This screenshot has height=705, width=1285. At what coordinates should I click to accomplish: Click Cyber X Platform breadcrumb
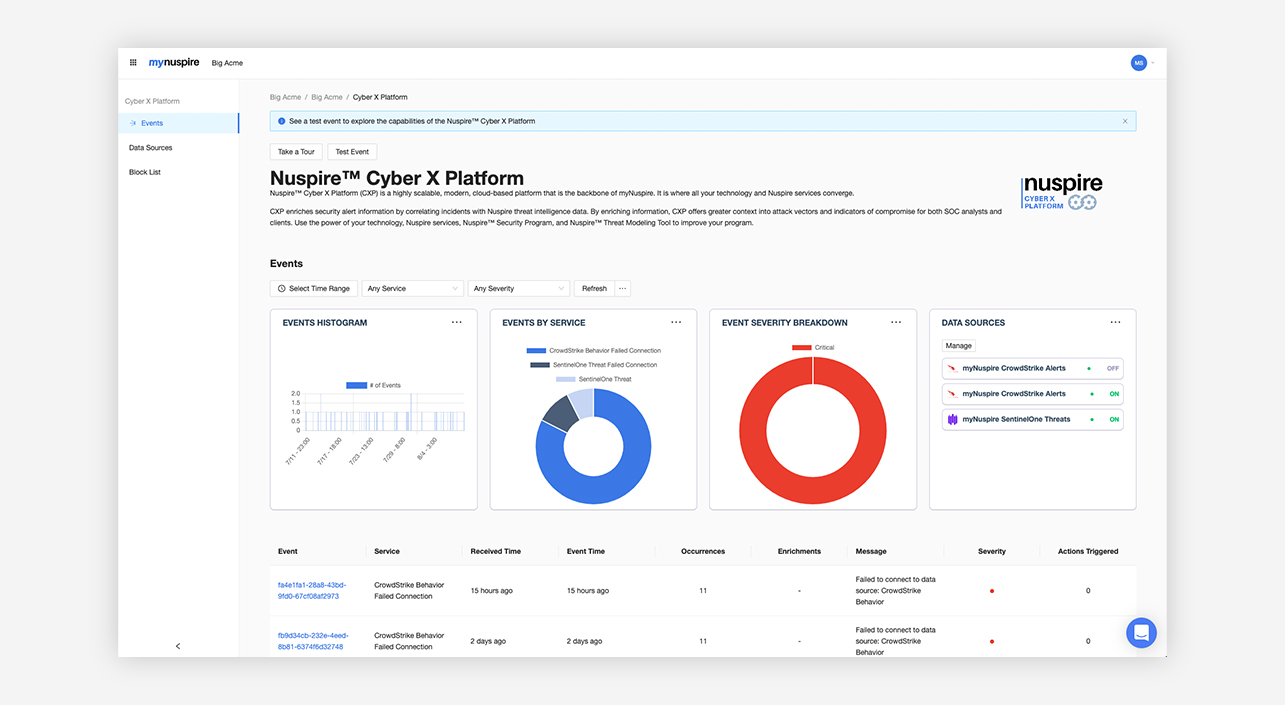(x=380, y=97)
